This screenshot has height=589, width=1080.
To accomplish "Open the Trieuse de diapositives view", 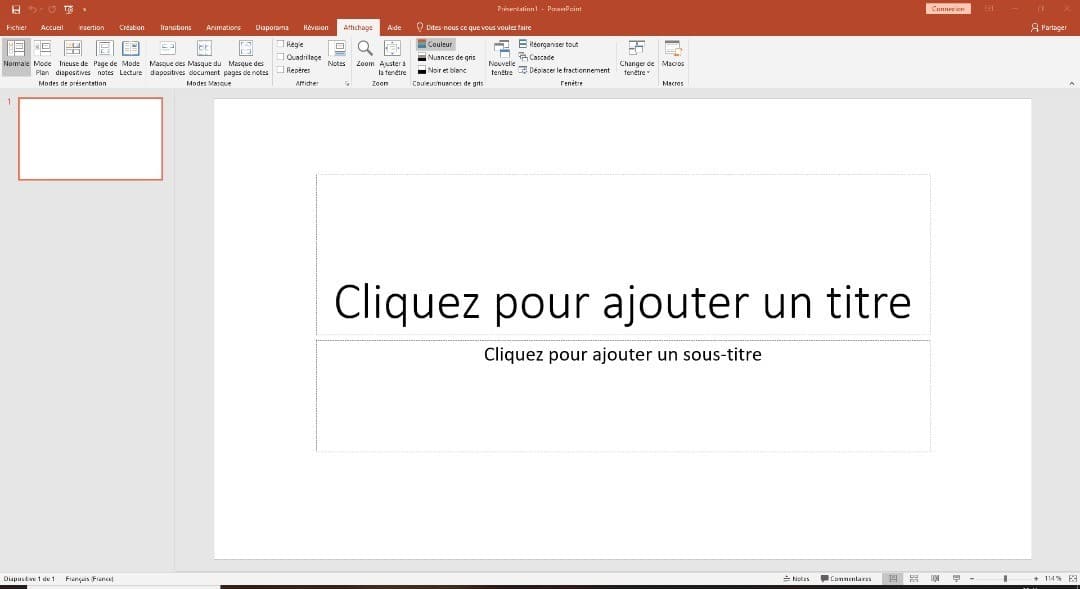I will (x=72, y=60).
